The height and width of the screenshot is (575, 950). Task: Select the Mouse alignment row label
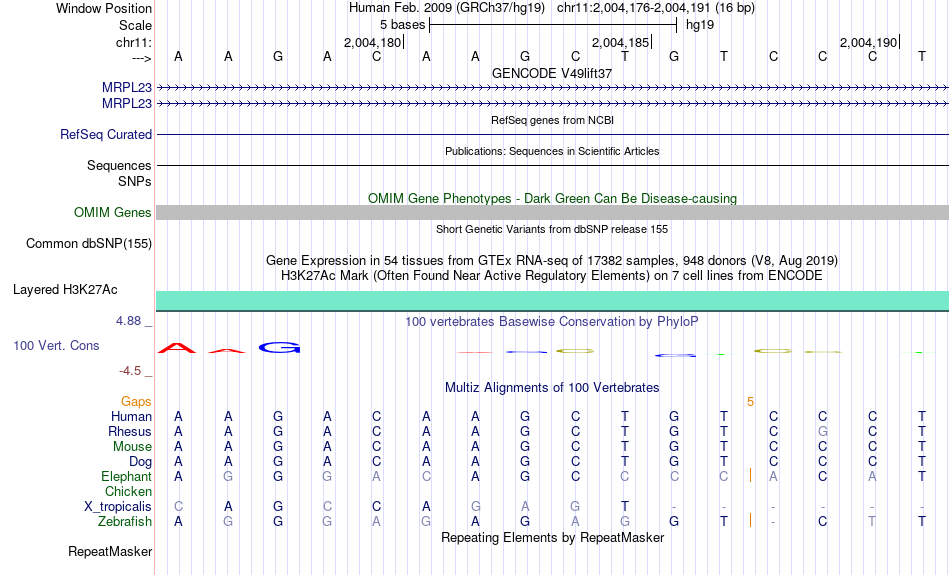click(132, 447)
